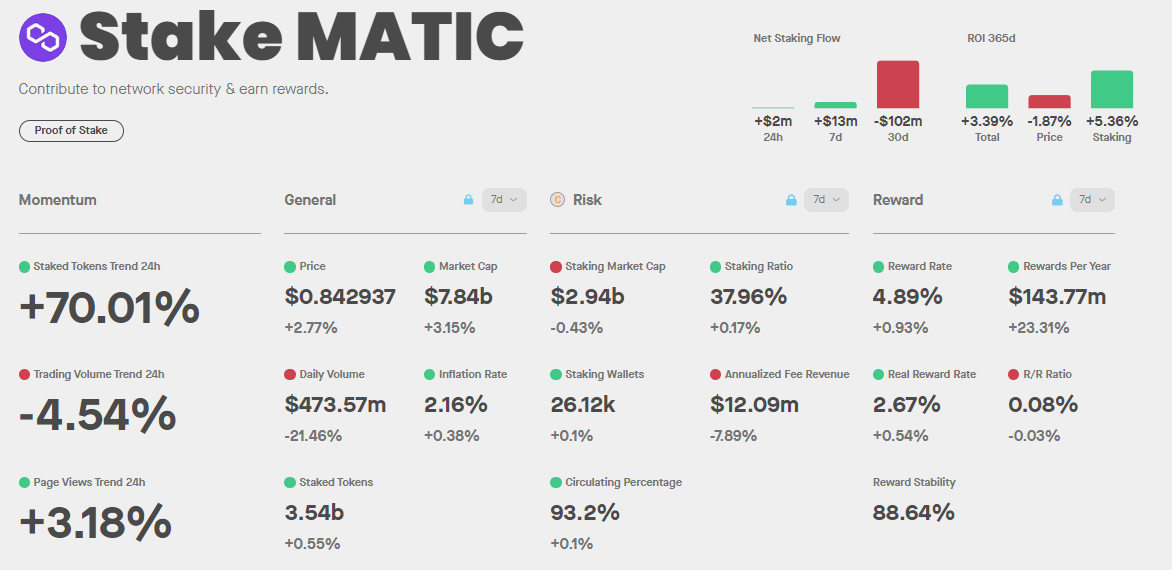
Task: Click the lock icon in Reward section
Action: 1057,200
